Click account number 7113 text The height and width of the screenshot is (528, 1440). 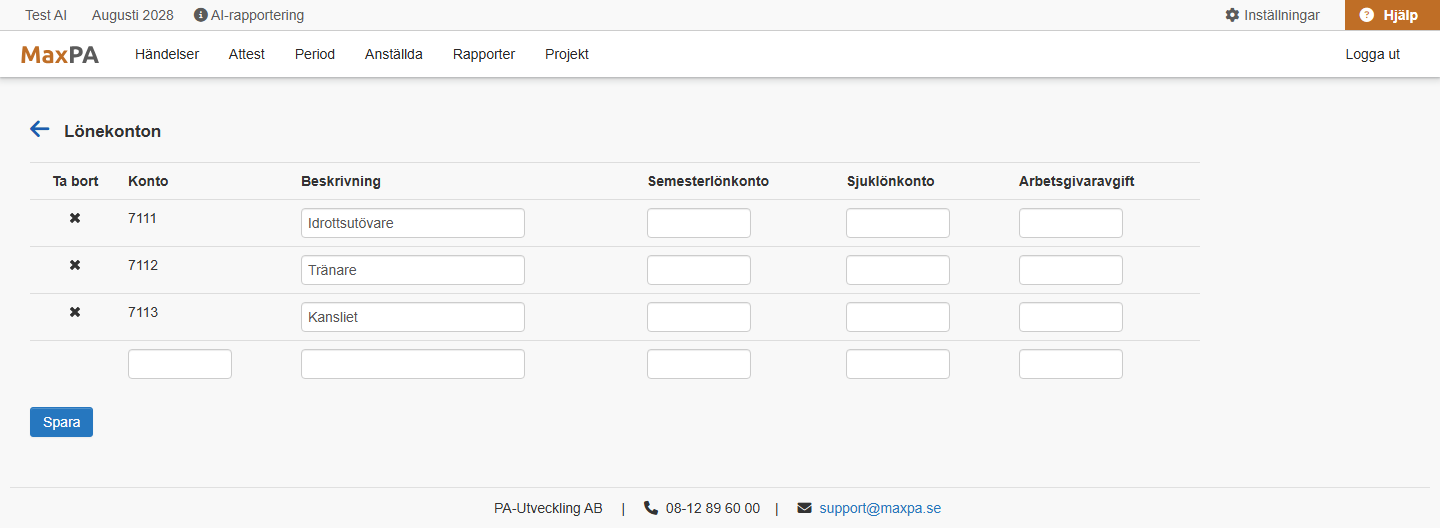tap(143, 312)
